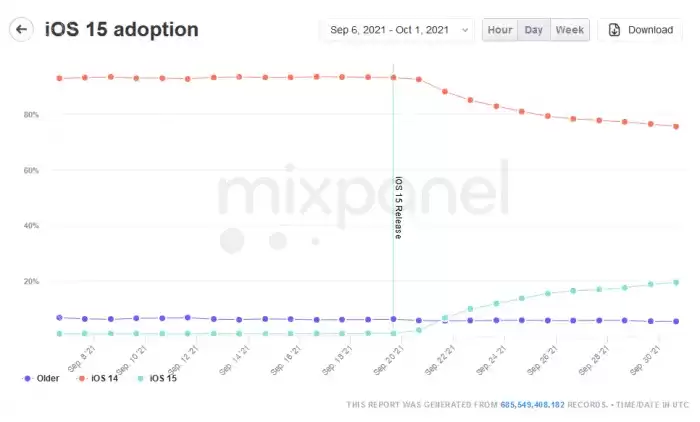This screenshot has height=422, width=700.
Task: Toggle the Older series in legend
Action: (x=42, y=378)
